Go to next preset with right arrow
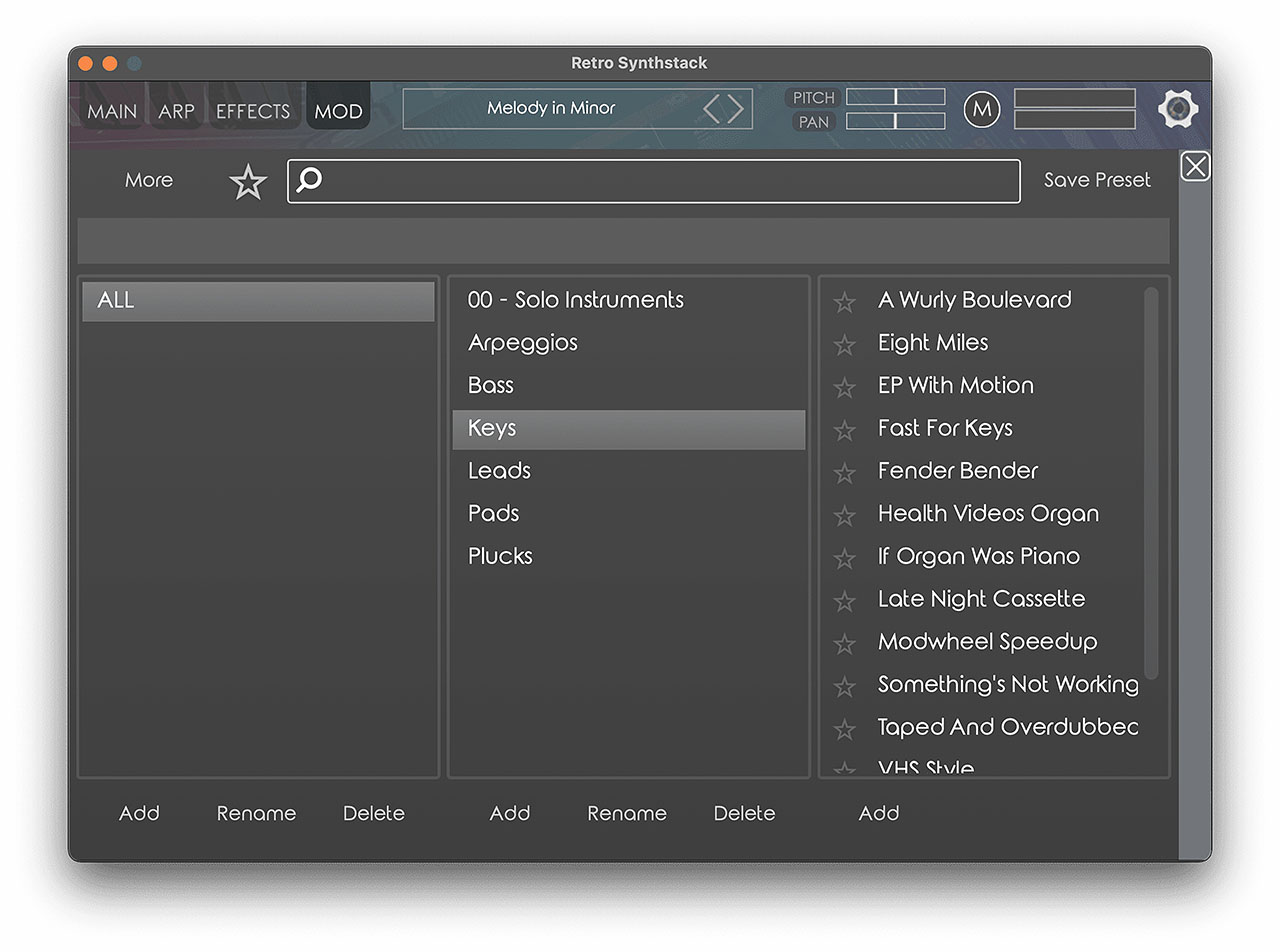This screenshot has width=1280, height=952. (736, 108)
